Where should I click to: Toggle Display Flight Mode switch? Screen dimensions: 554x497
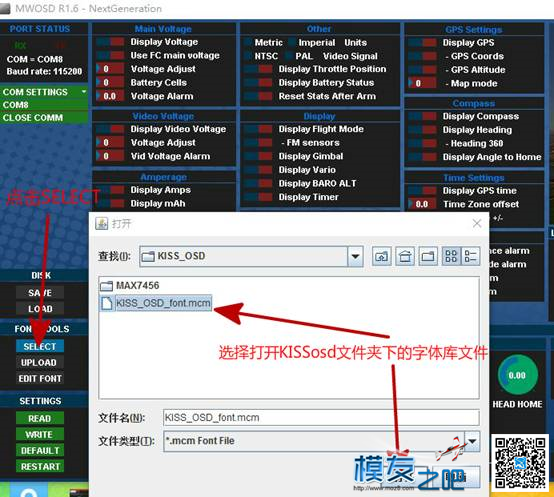point(258,129)
